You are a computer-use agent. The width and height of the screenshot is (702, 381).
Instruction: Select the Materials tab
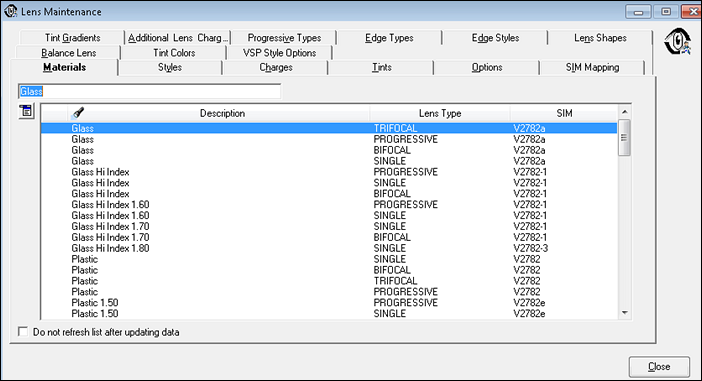(x=64, y=67)
